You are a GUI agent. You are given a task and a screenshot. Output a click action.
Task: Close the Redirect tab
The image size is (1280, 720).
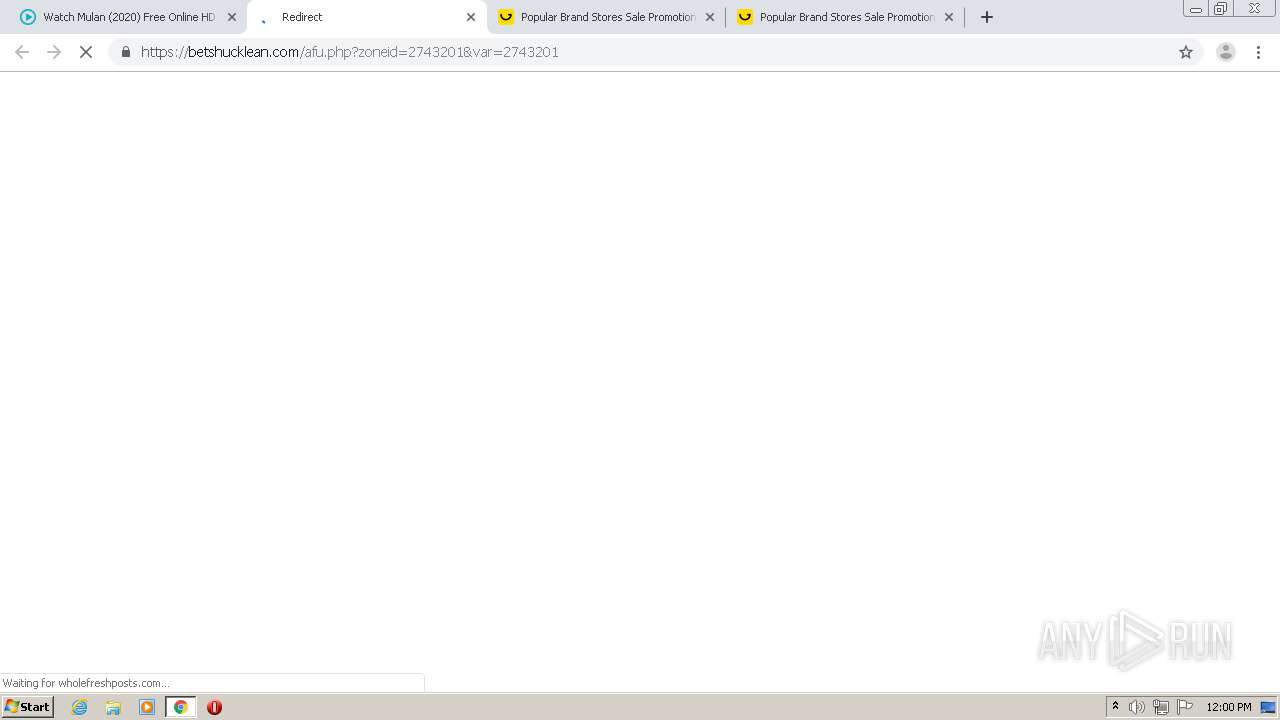tap(471, 17)
